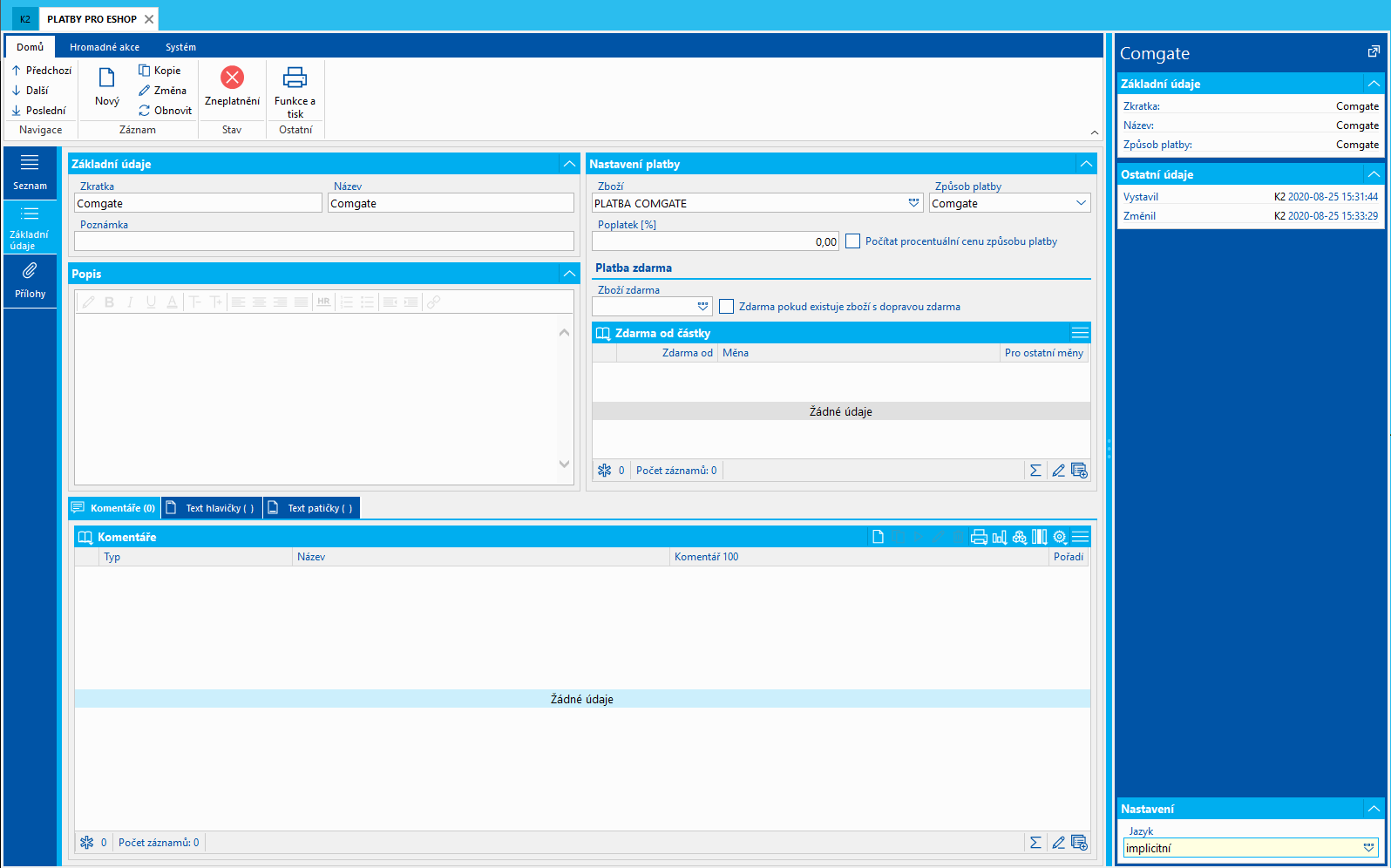Click printer icon in Komentáře header
This screenshot has height=868, width=1391.
click(x=979, y=537)
